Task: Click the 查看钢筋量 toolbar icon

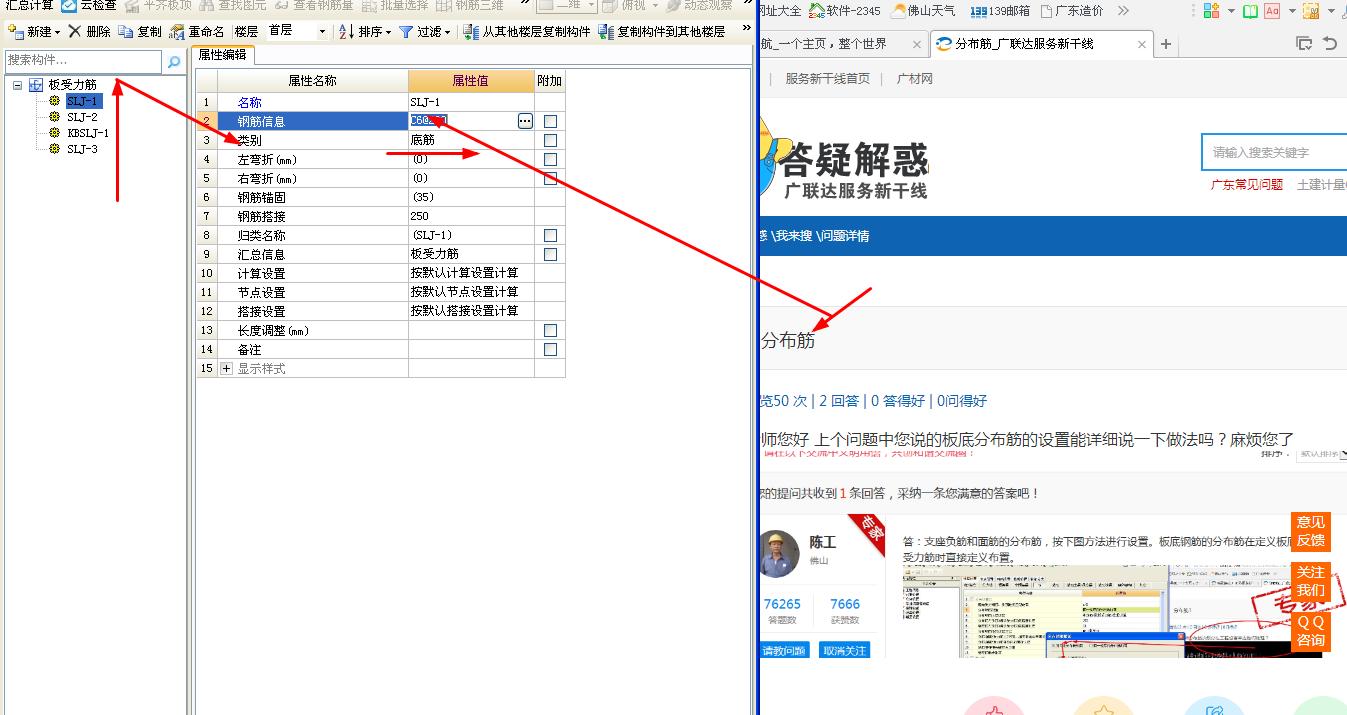Action: click(x=281, y=6)
